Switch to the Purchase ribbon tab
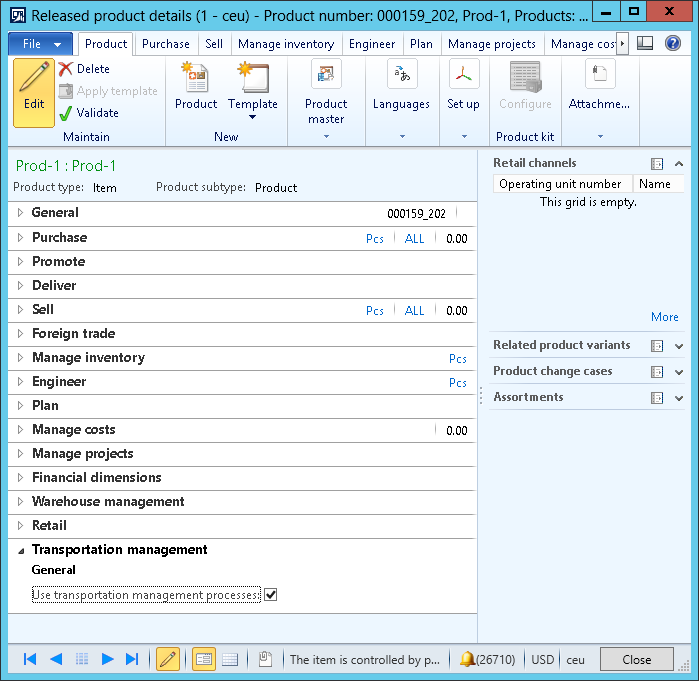The height and width of the screenshot is (681, 699). tap(166, 44)
